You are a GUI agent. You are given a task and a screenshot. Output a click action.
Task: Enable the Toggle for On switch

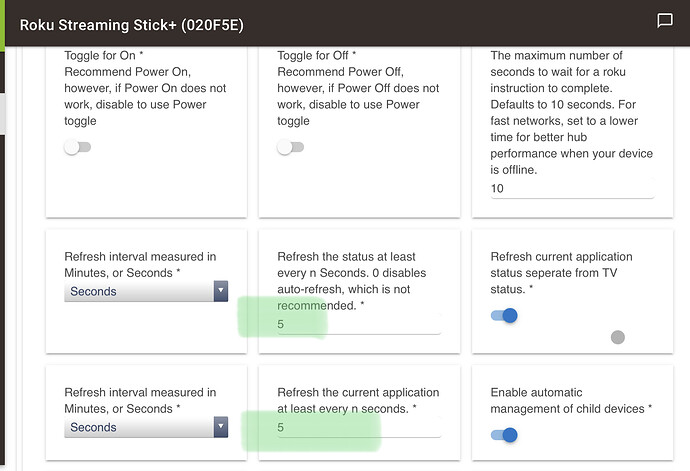coord(77,147)
